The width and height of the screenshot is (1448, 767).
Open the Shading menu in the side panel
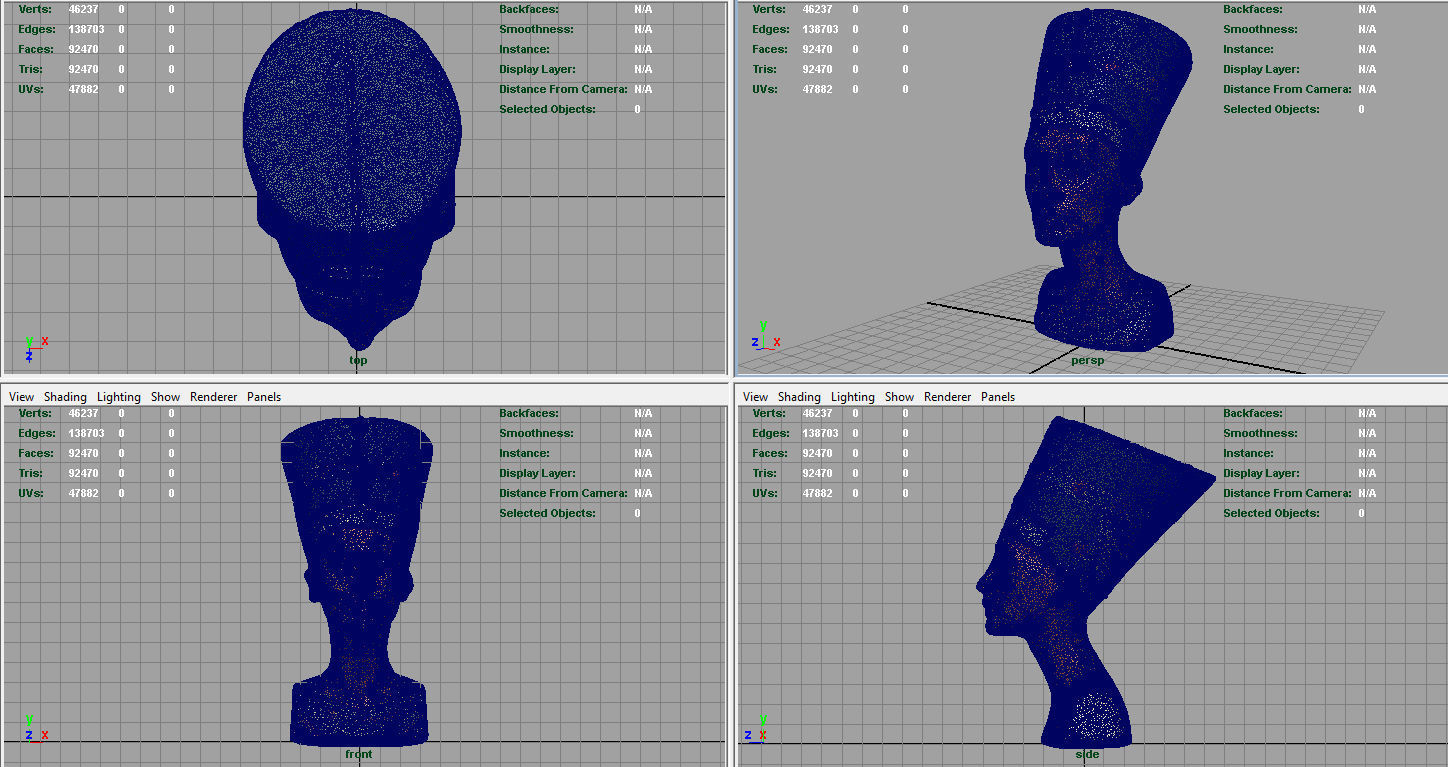tap(799, 397)
